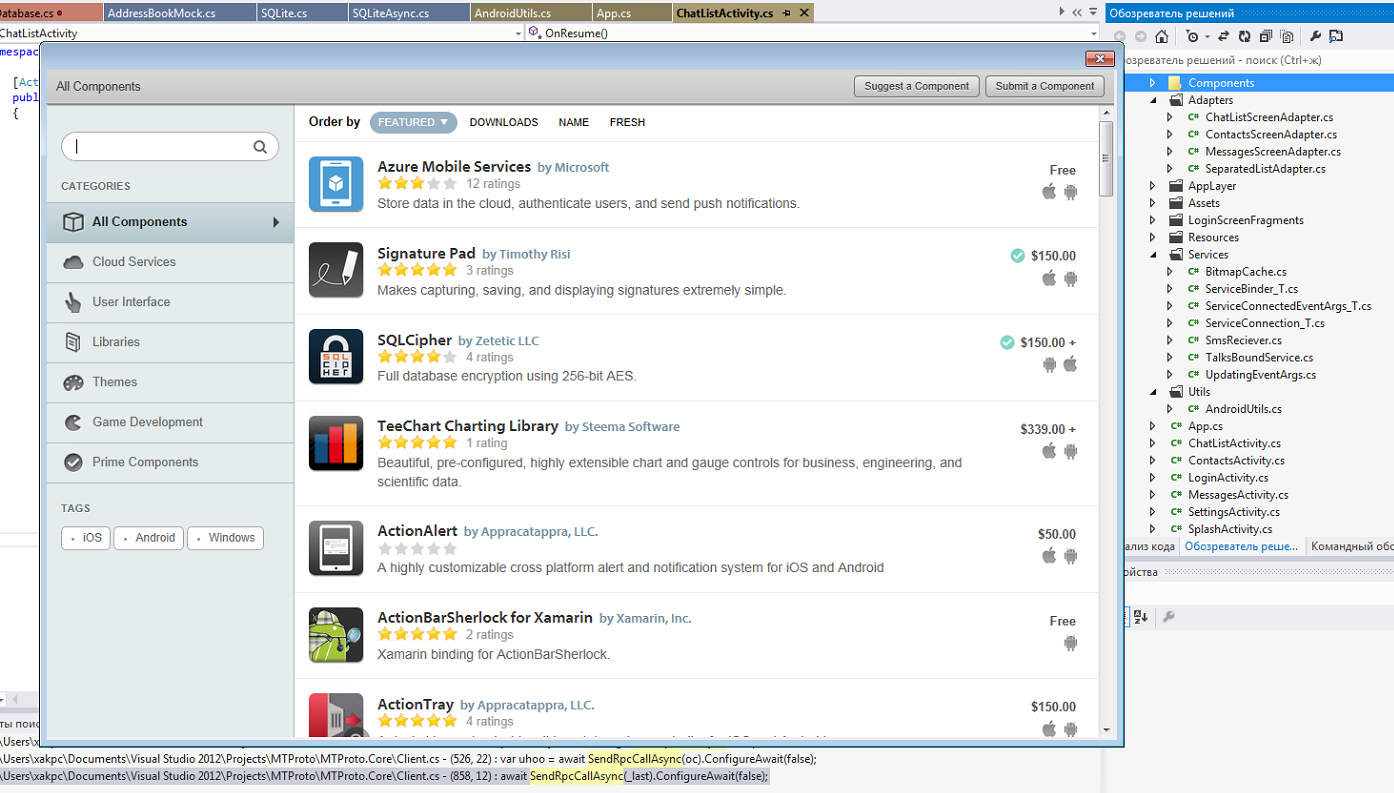This screenshot has width=1394, height=793.
Task: Click the Libraries category book icon
Action: [73, 342]
